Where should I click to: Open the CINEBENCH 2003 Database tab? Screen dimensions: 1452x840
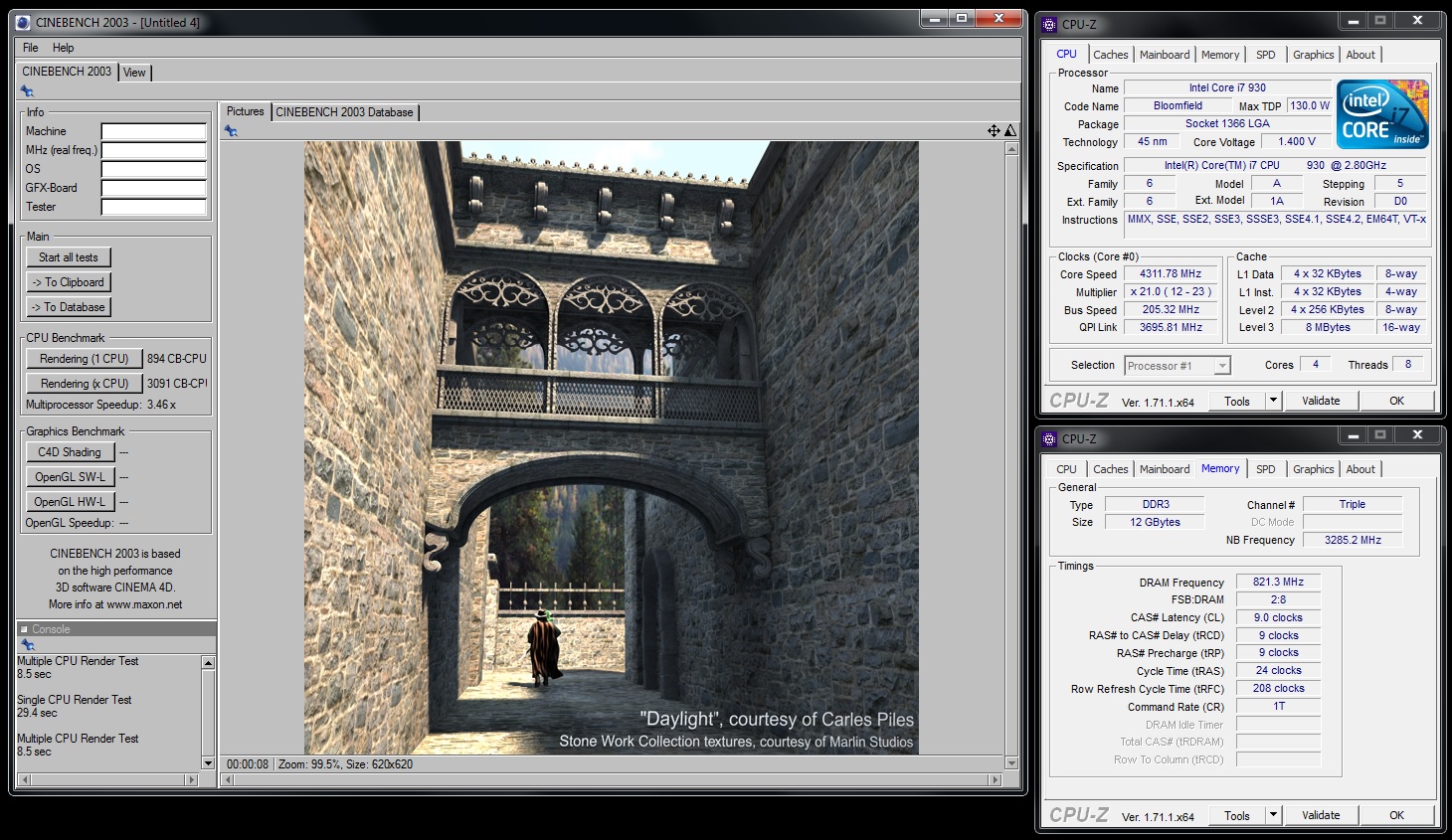(x=344, y=112)
